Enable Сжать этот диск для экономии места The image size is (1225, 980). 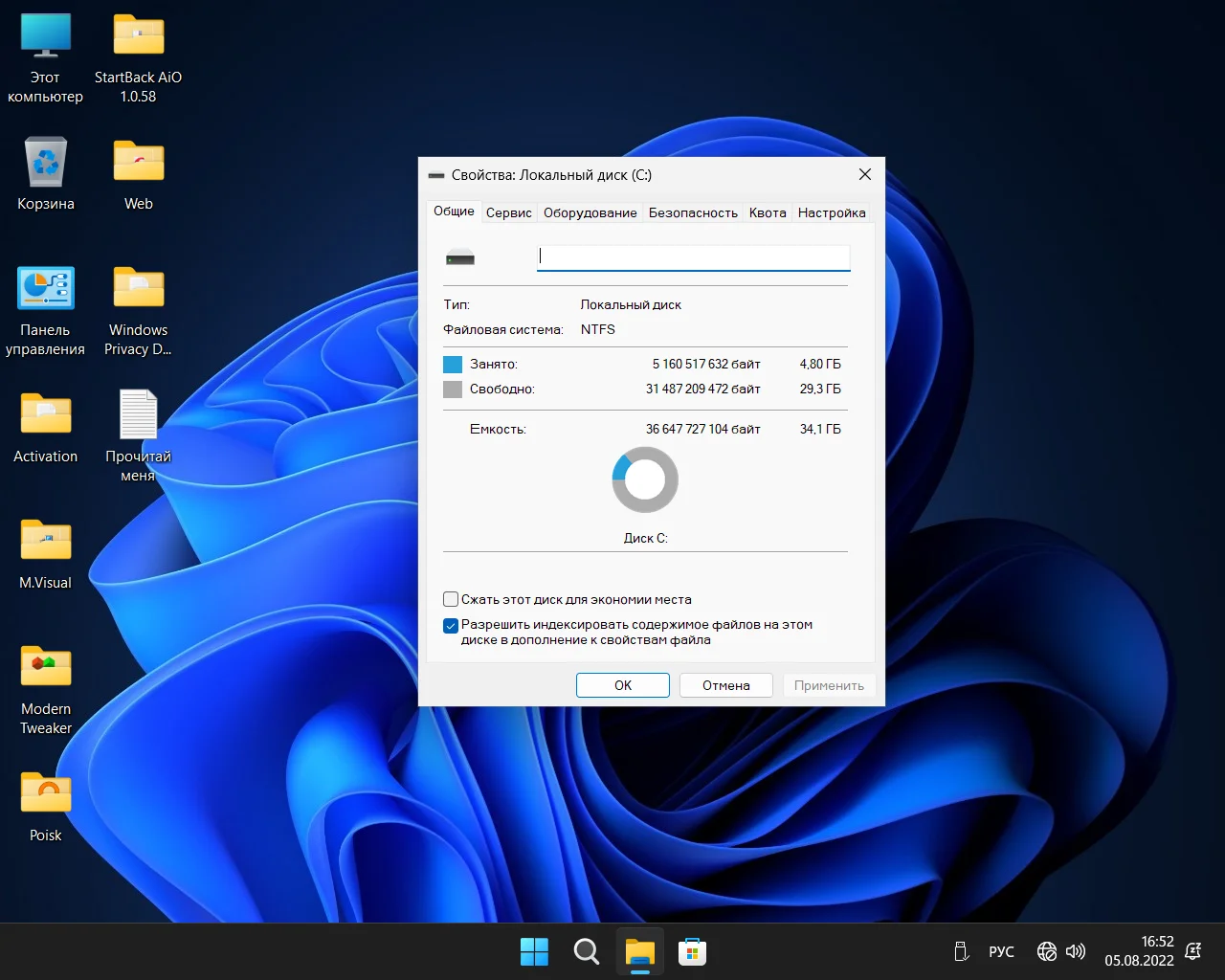tap(451, 599)
